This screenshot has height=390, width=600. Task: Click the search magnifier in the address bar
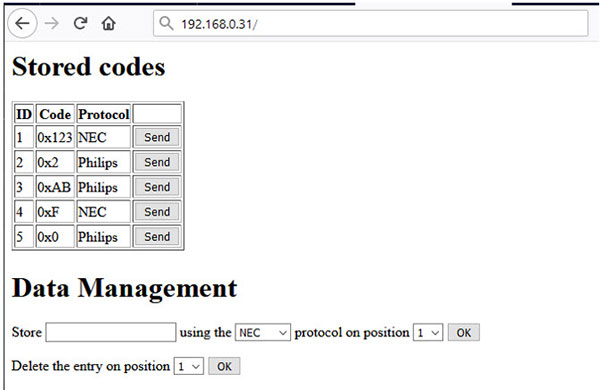[166, 23]
